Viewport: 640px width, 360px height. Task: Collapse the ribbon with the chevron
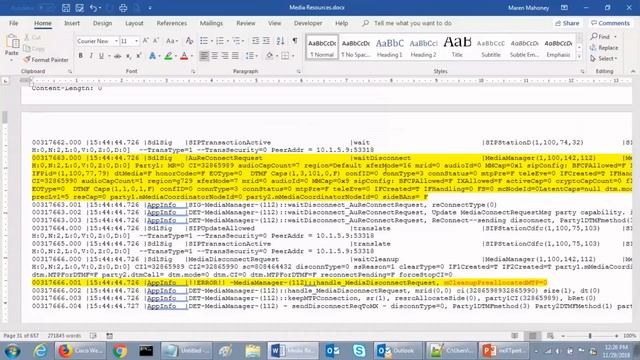pyautogui.click(x=633, y=71)
